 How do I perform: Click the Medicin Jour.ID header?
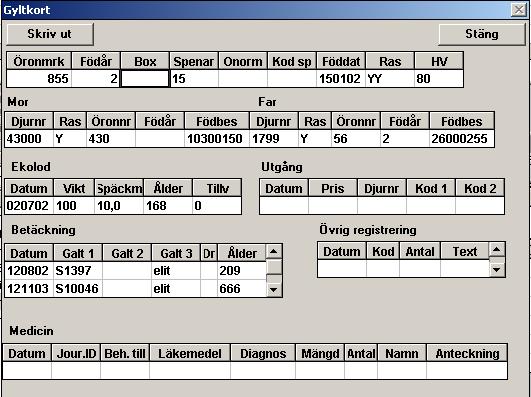(x=76, y=353)
